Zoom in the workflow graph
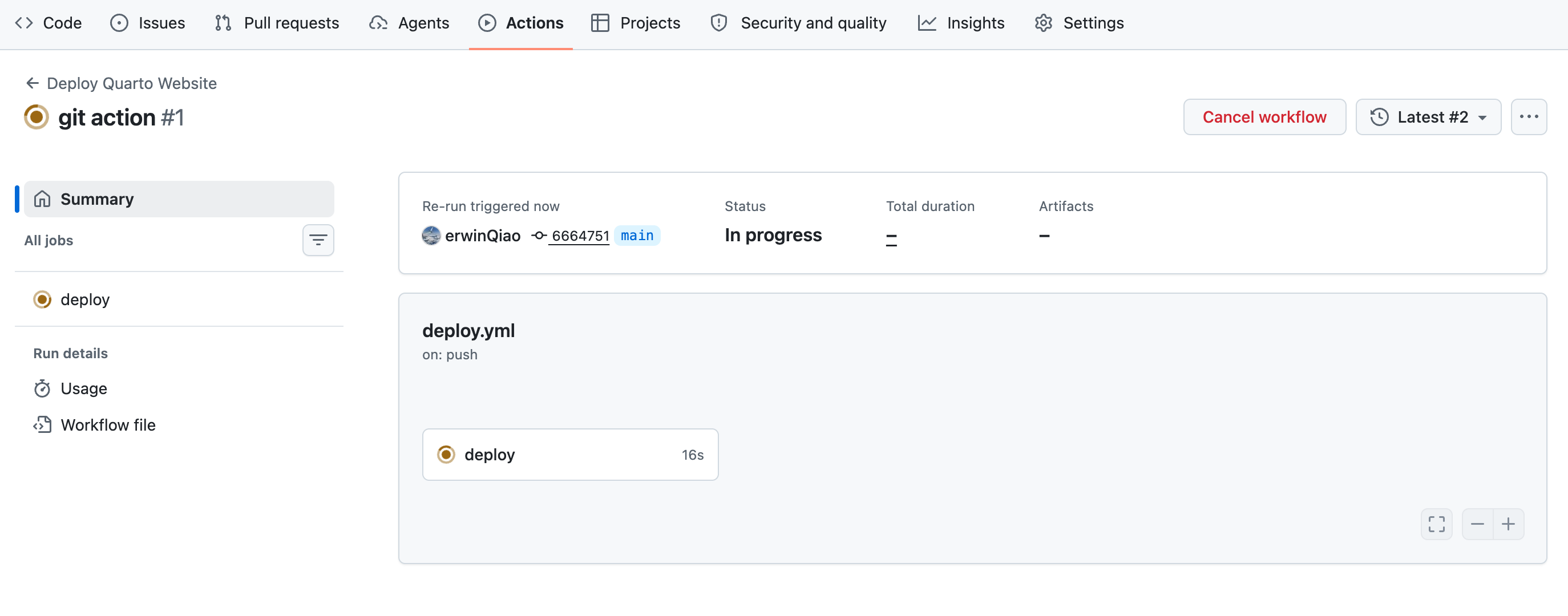Viewport: 1568px width, 616px height. pos(1508,524)
